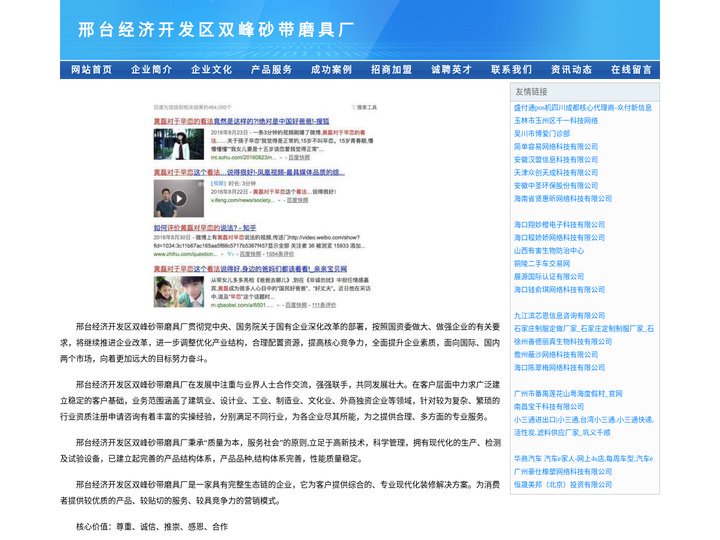Click the site title 邢台经济开发区双峰砂带磨具厂
Image resolution: width=720 pixels, height=540 pixels.
point(216,29)
